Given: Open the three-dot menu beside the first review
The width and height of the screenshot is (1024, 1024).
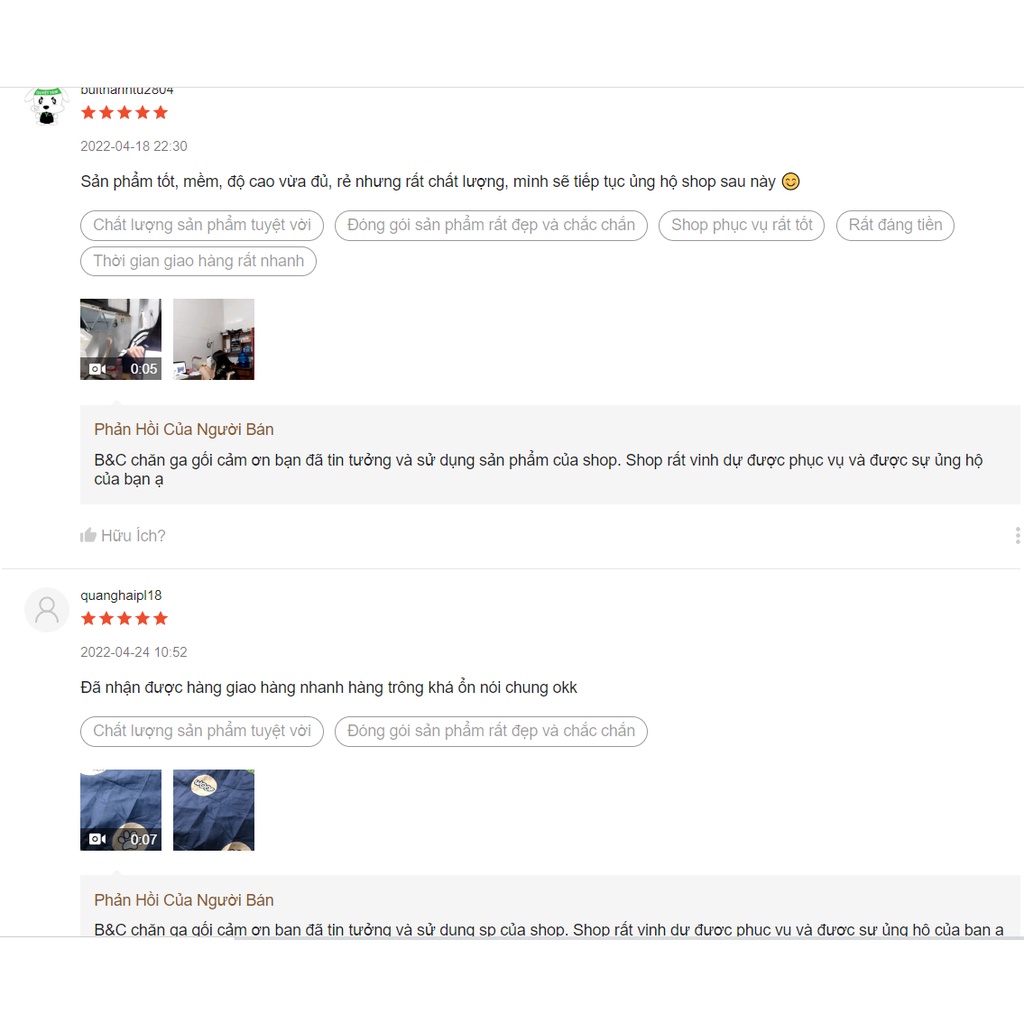Looking at the screenshot, I should click(x=1017, y=536).
